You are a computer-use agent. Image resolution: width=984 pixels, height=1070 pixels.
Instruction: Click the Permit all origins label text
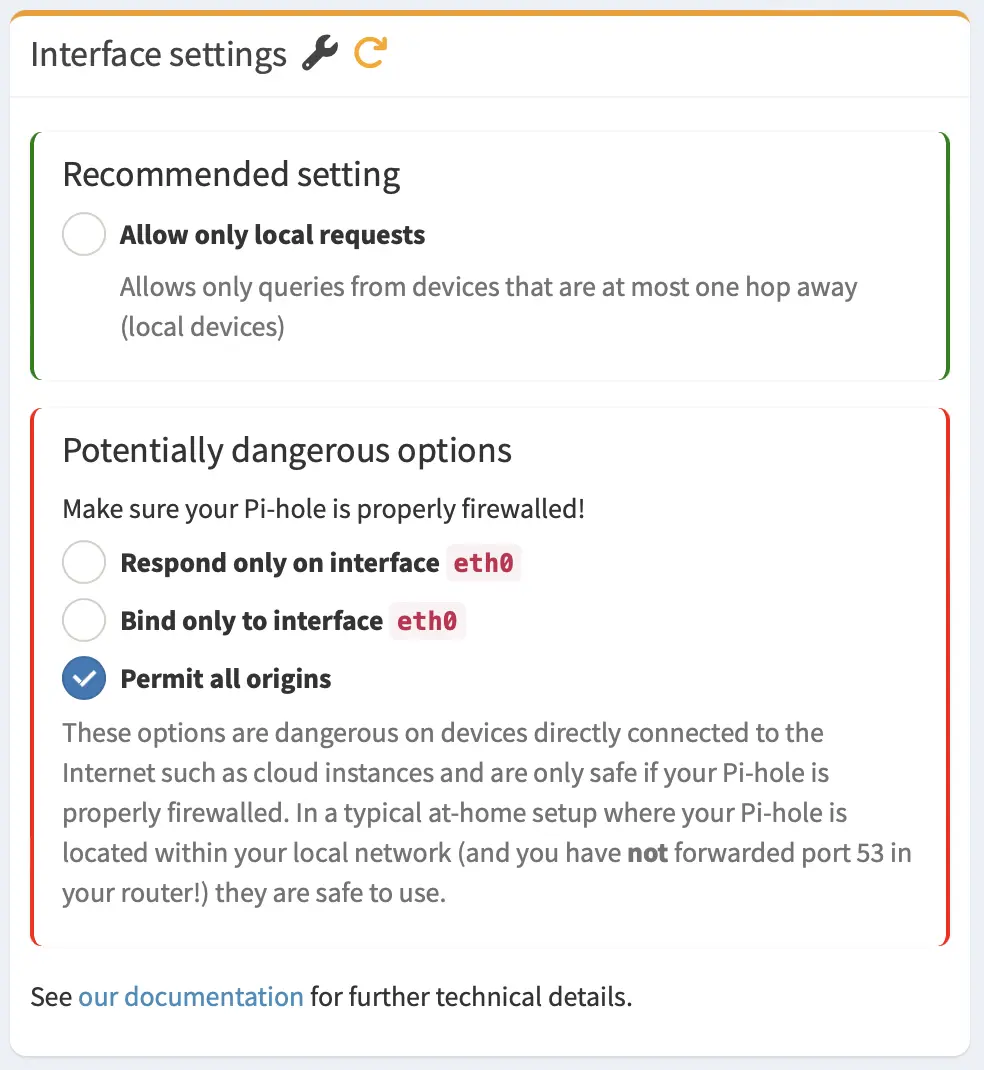pos(225,678)
